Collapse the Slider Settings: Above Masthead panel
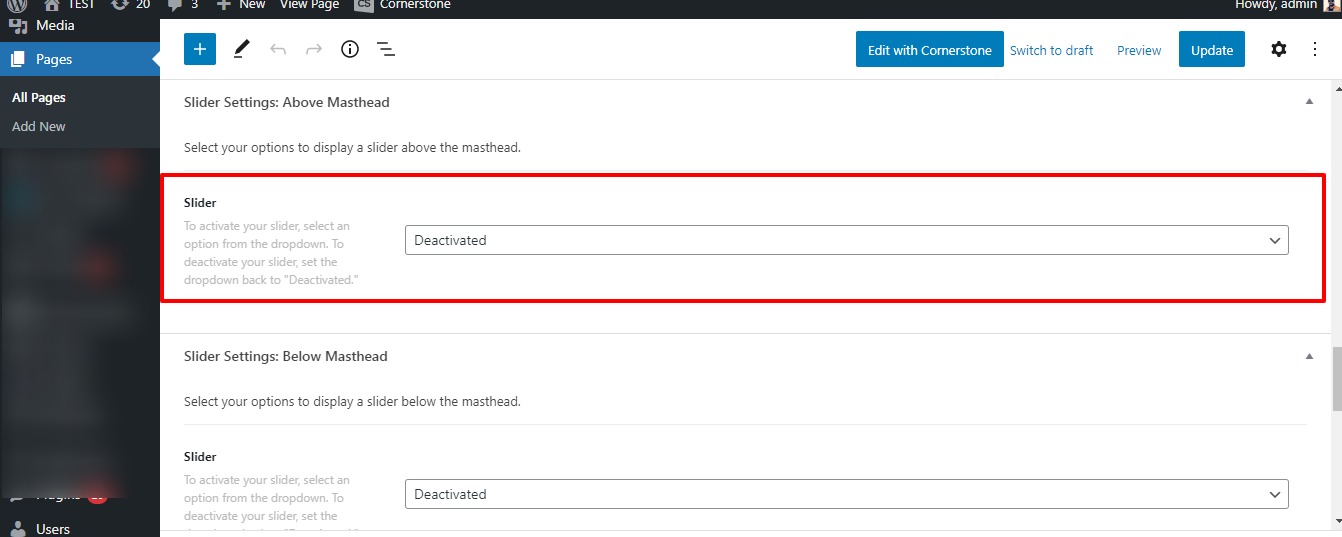 pos(1309,102)
